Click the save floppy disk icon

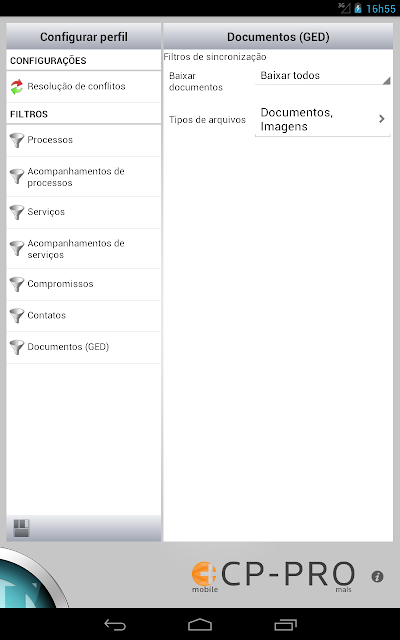21,528
